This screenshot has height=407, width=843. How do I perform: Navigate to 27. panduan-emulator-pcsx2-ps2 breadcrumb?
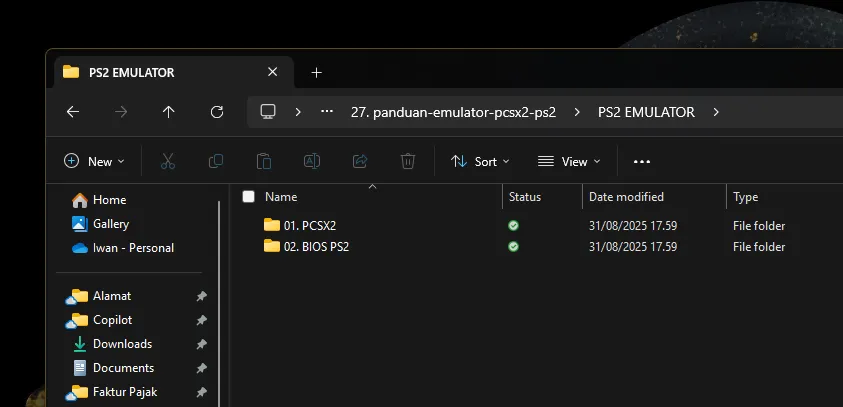[x=453, y=112]
